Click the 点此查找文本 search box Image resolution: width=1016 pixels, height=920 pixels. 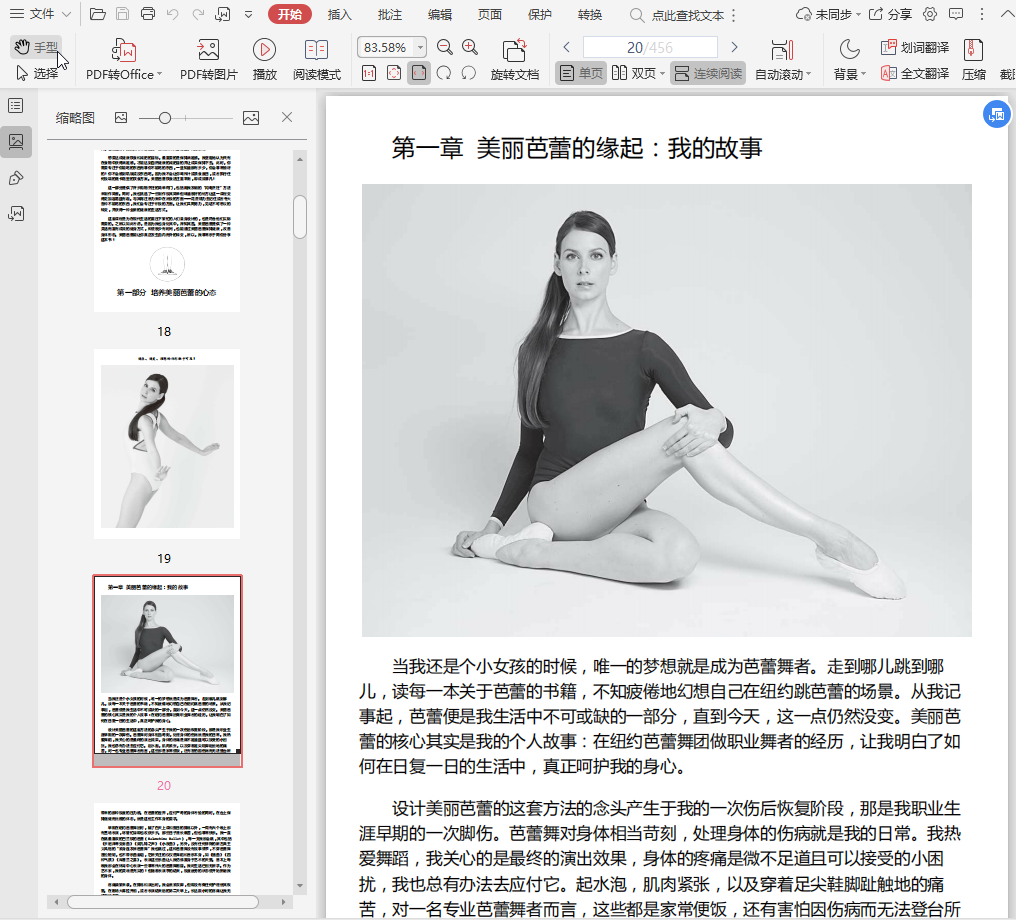pyautogui.click(x=678, y=15)
